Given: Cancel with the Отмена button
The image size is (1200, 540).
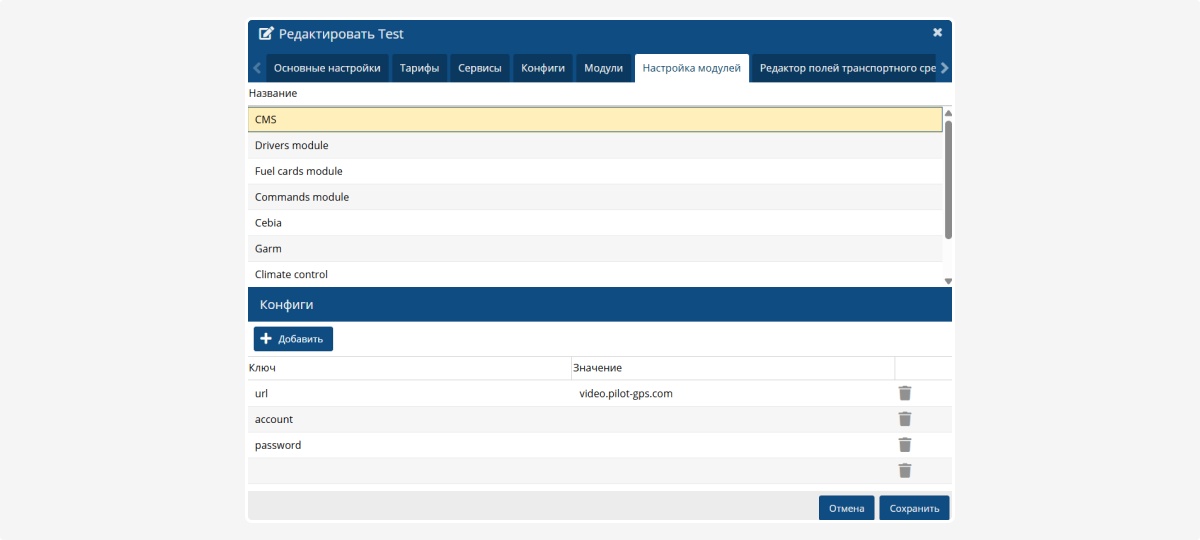Looking at the screenshot, I should tap(846, 508).
